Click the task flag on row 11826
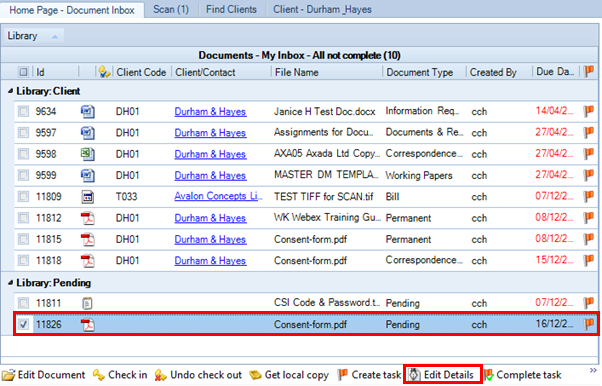602x386 pixels. click(589, 324)
